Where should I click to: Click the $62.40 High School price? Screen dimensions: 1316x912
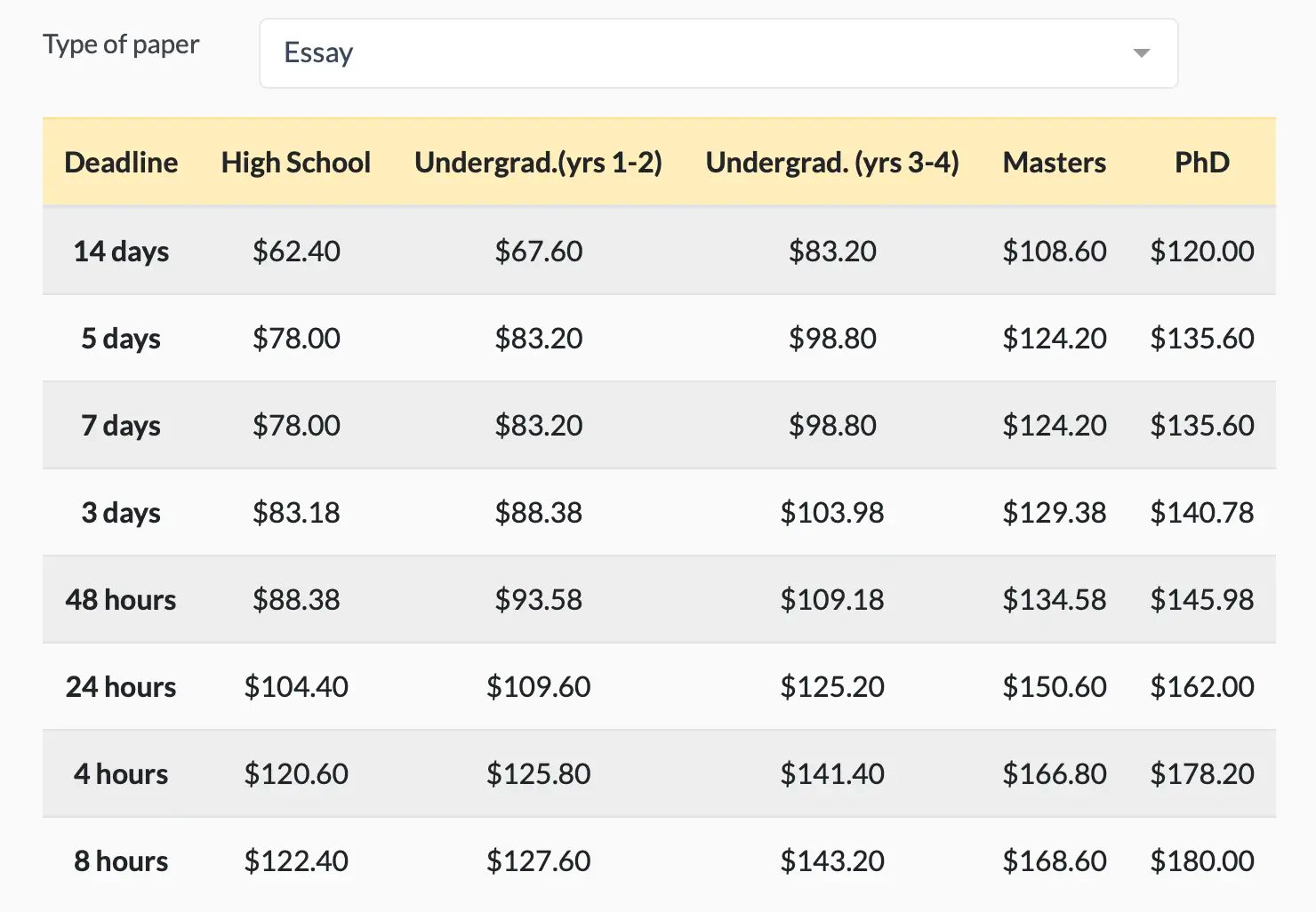(296, 251)
